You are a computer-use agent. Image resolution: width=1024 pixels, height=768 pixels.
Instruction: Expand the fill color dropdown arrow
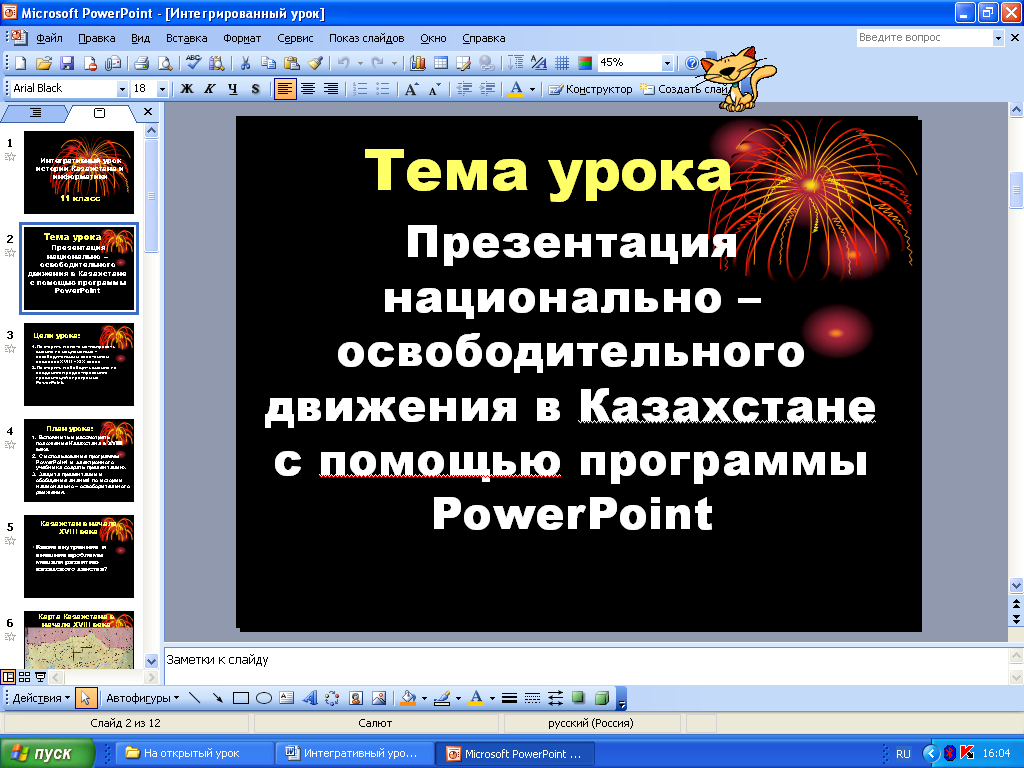(424, 698)
